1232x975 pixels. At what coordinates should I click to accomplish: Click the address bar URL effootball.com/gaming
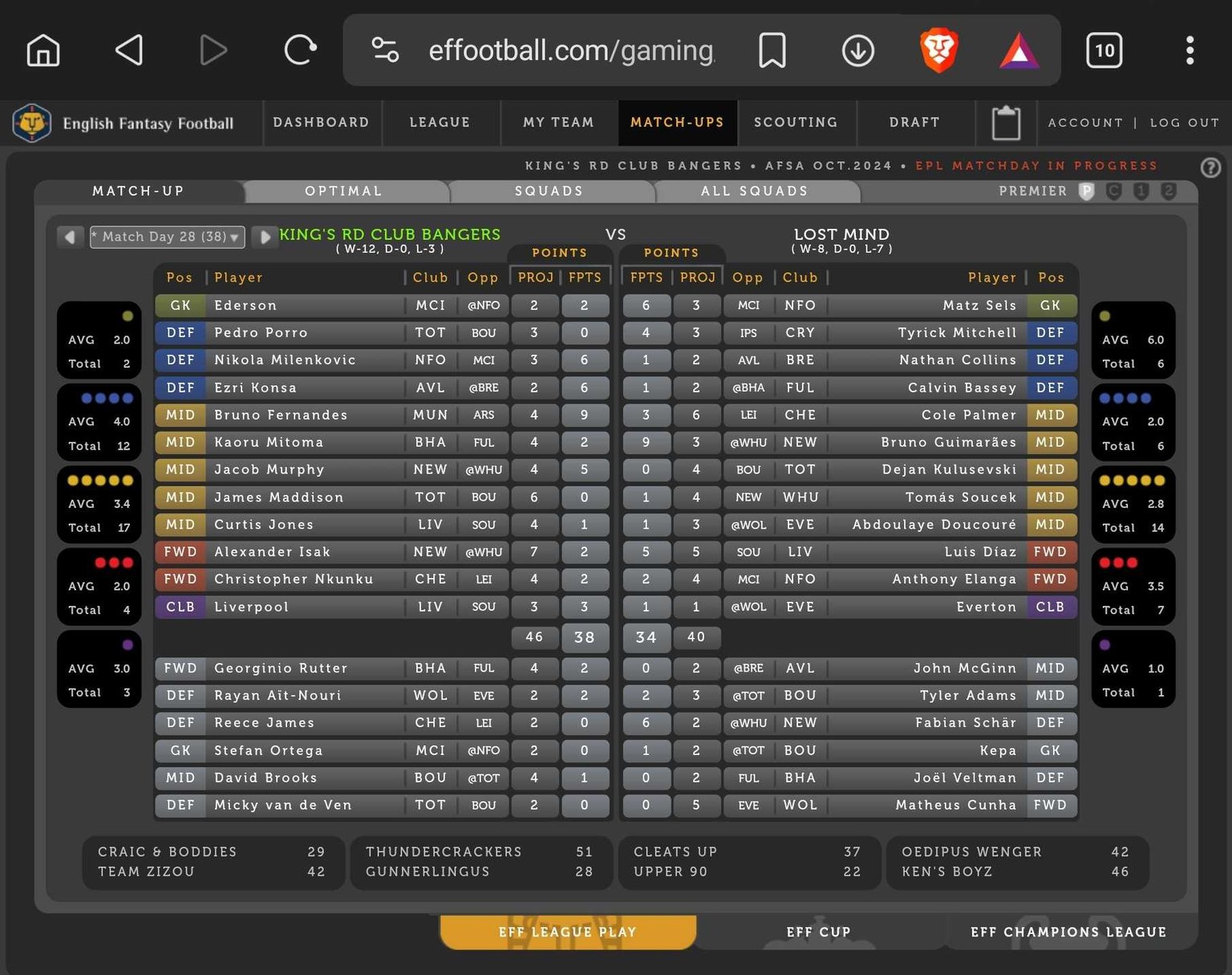pos(571,51)
